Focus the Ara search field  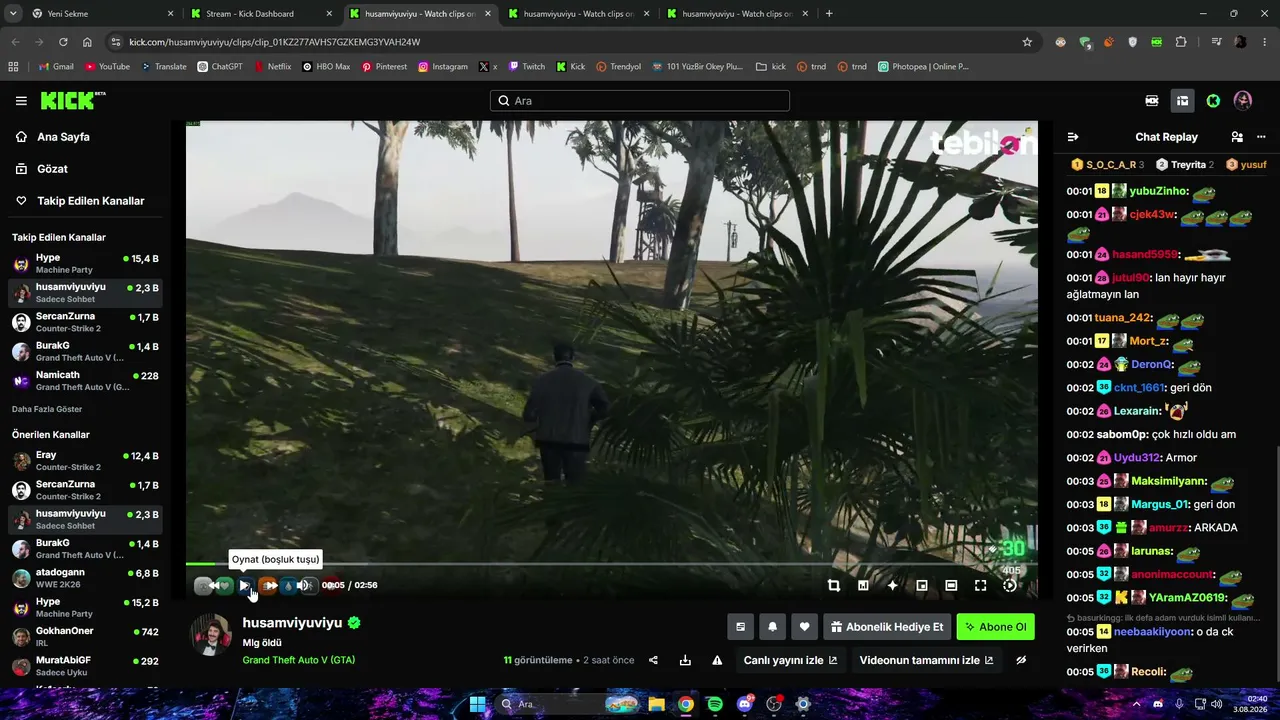(640, 101)
